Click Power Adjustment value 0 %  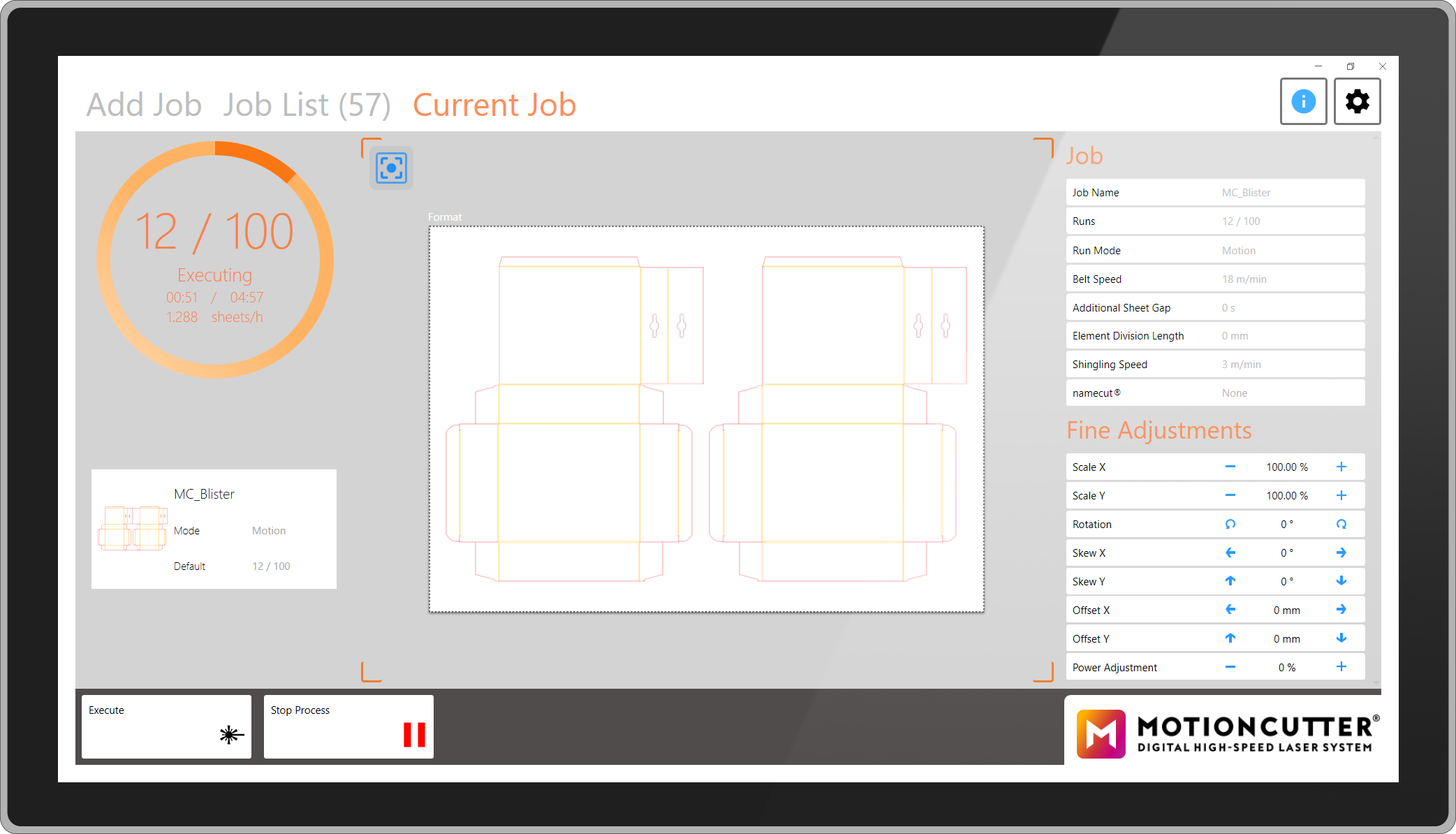click(1287, 668)
